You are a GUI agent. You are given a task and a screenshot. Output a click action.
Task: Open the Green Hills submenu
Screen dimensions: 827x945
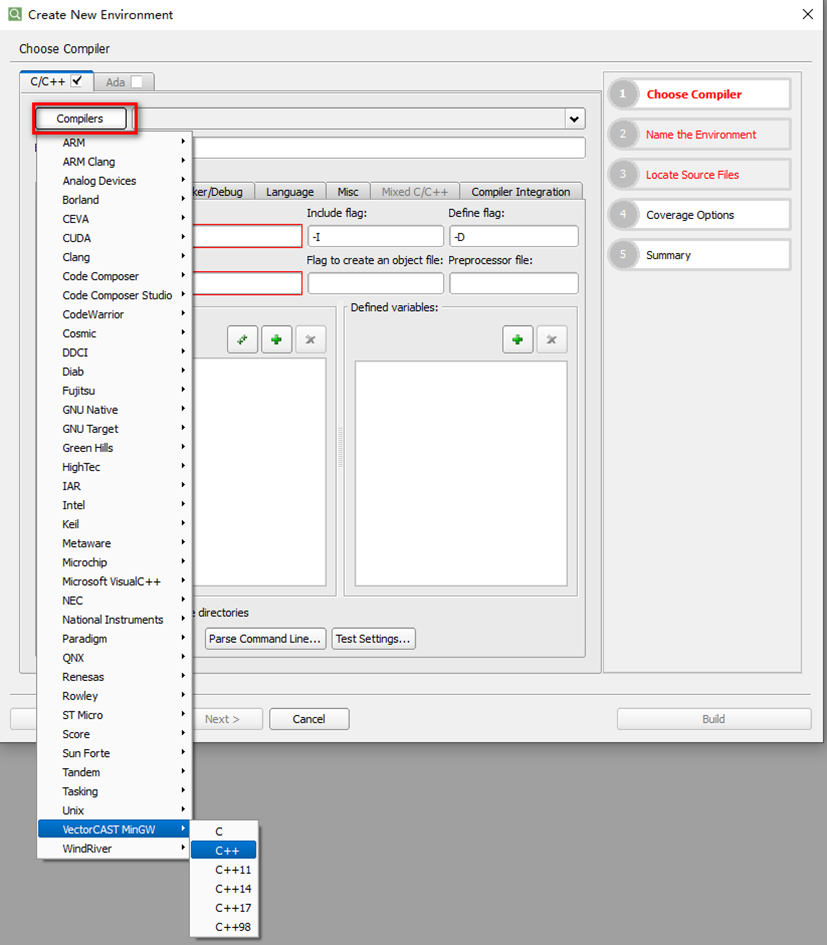pos(115,448)
